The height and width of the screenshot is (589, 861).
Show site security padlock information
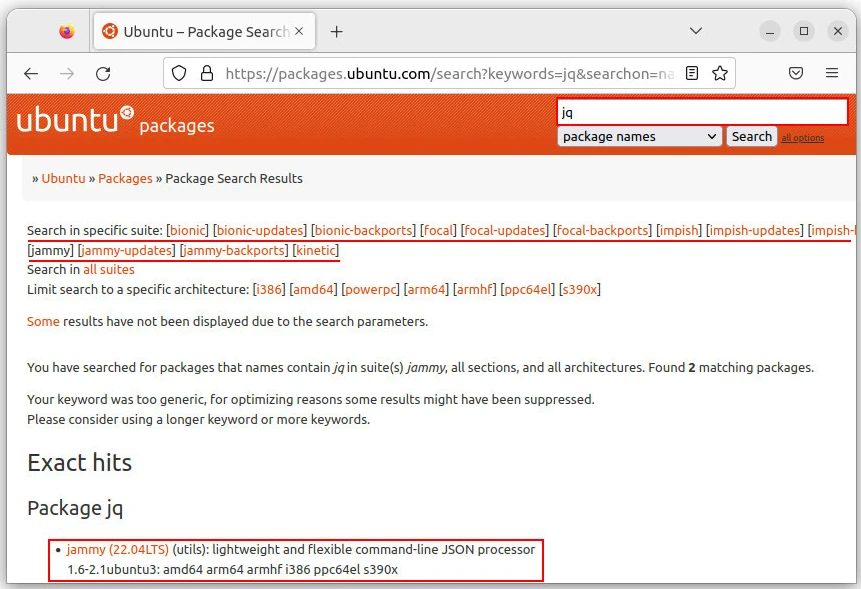click(206, 73)
